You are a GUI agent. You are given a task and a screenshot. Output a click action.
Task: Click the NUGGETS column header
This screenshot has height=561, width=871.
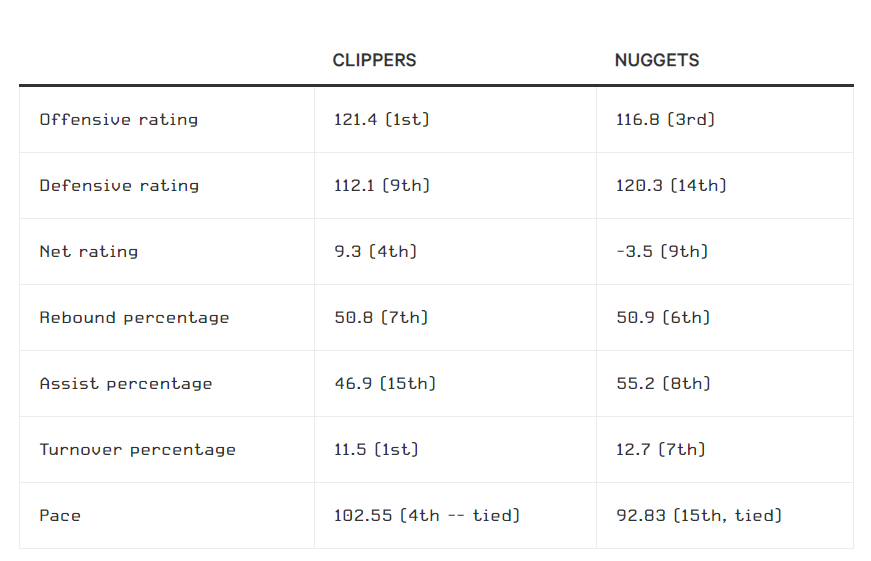pyautogui.click(x=656, y=61)
